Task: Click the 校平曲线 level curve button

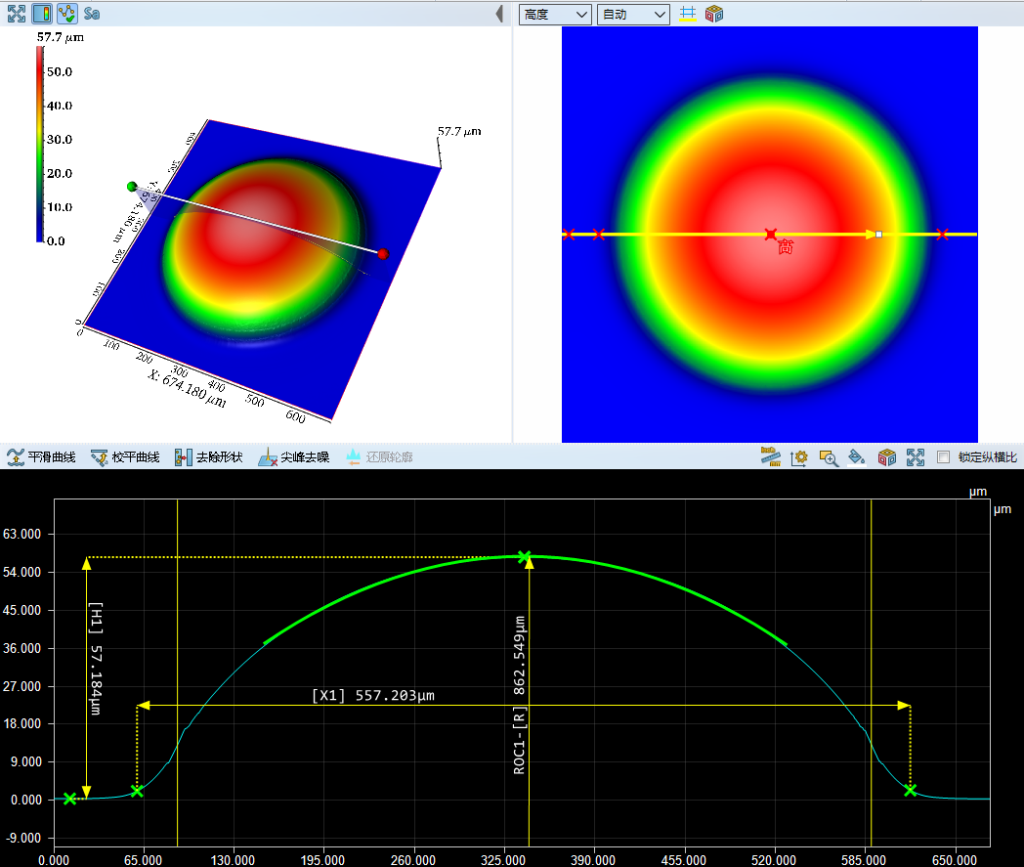Action: [125, 457]
